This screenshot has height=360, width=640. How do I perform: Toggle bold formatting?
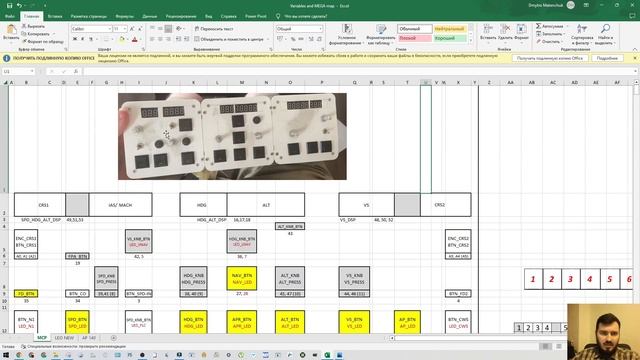pyautogui.click(x=75, y=39)
